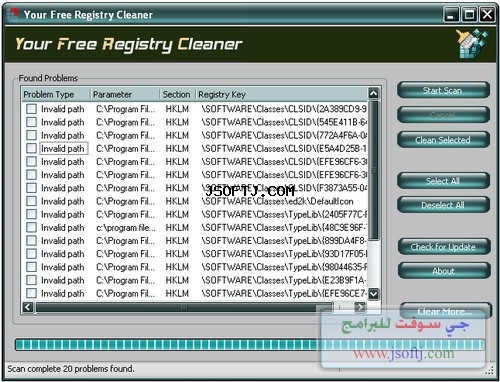This screenshot has height=382, width=500.
Task: Click the left arrow of horizontal scrollbar
Action: pyautogui.click(x=28, y=307)
